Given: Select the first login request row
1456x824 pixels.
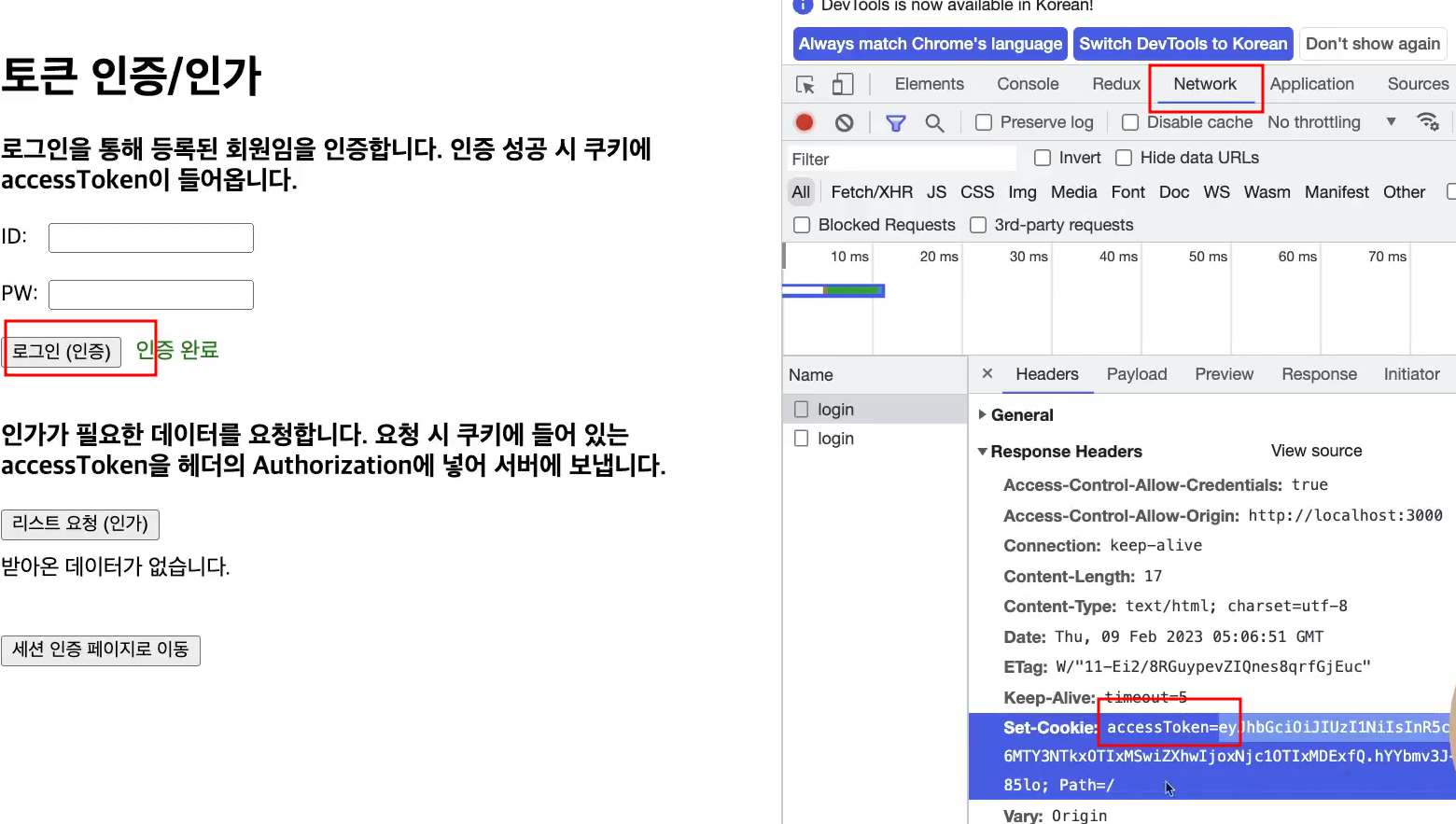Looking at the screenshot, I should point(875,410).
